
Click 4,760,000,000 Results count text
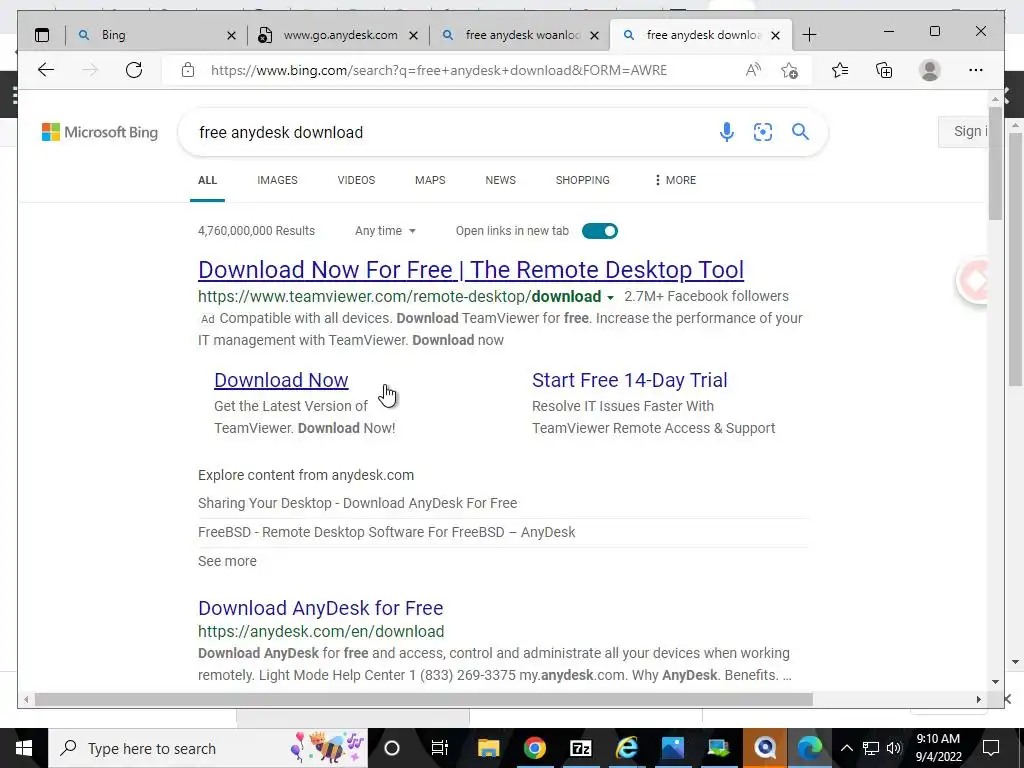256,231
